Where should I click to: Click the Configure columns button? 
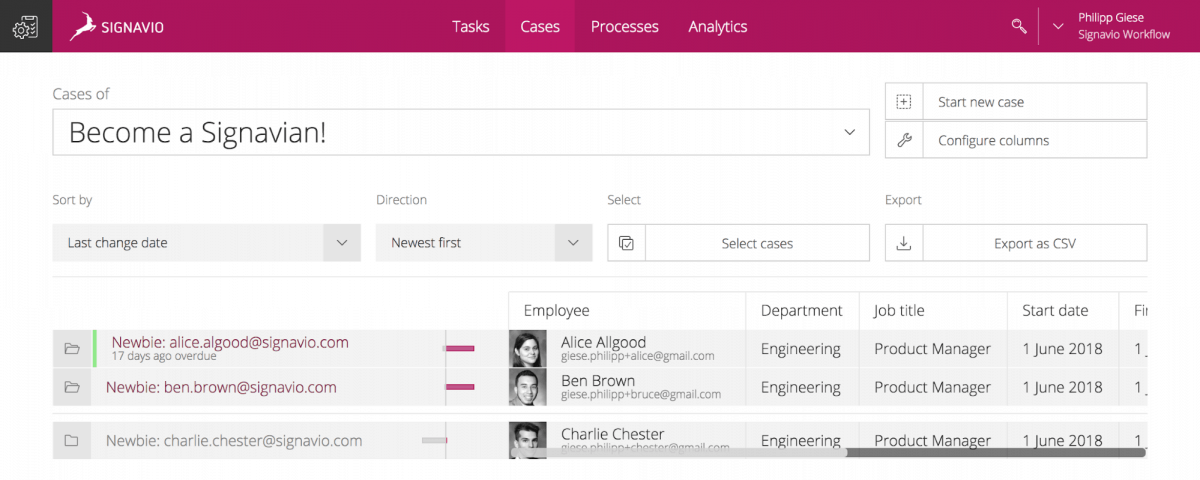click(1016, 140)
